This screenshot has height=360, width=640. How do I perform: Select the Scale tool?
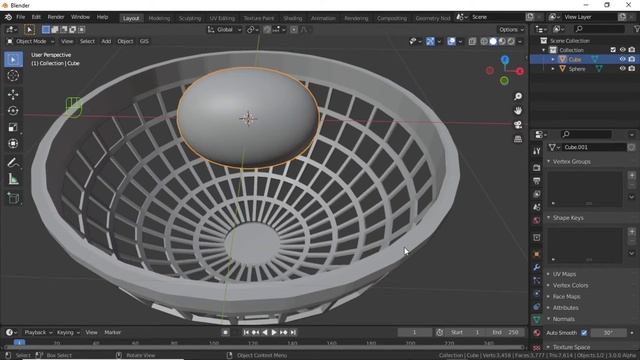tap(13, 127)
